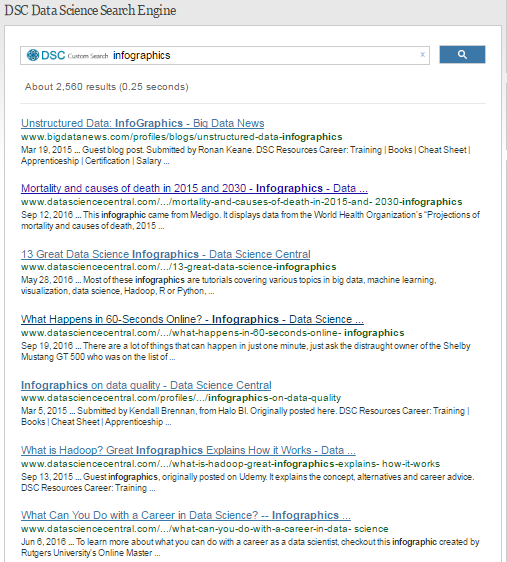Focus the infographics search input field
Image resolution: width=507 pixels, height=562 pixels.
pos(264,55)
